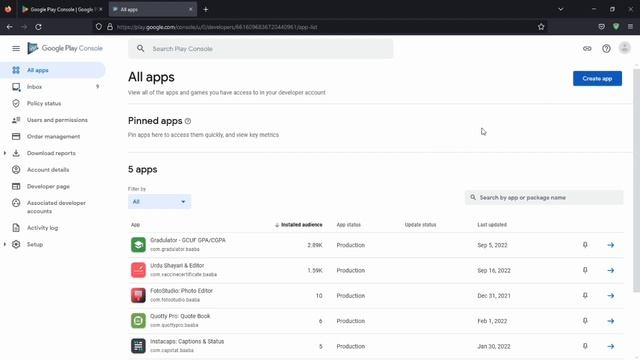
Task: Click the green shield extension icon
Action: pyautogui.click(x=616, y=27)
